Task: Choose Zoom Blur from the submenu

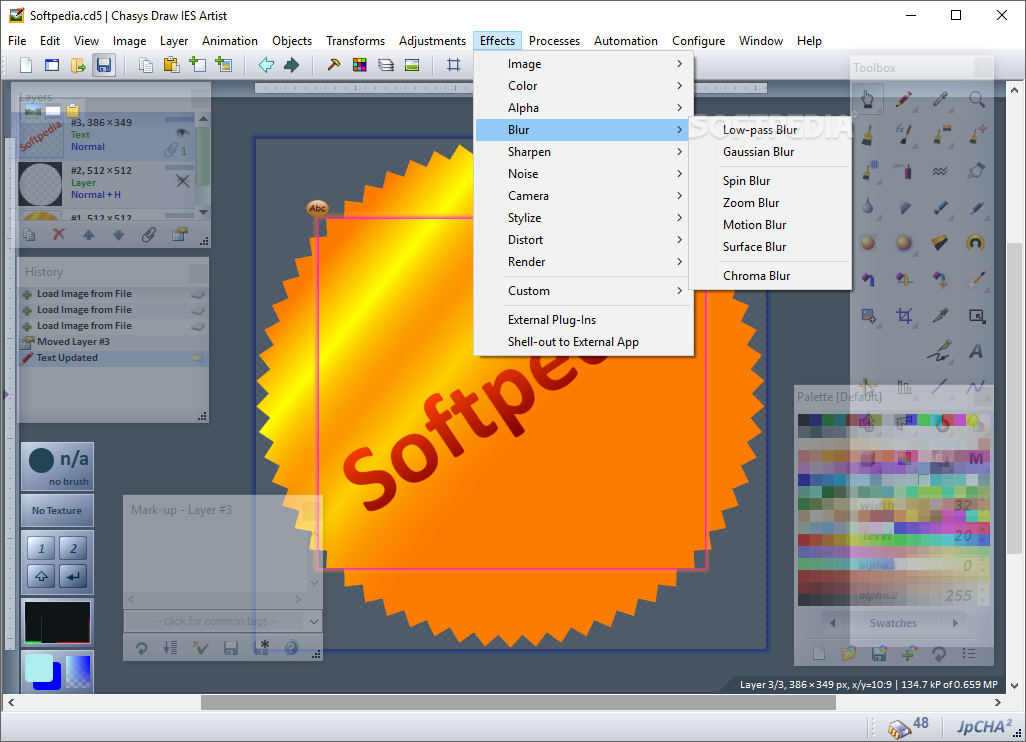Action: [x=751, y=203]
